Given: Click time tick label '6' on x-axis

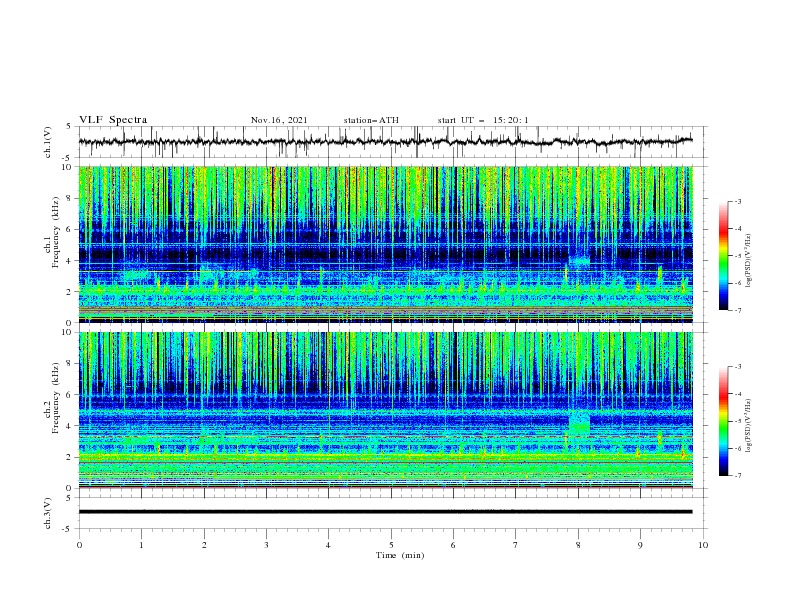Looking at the screenshot, I should (453, 545).
